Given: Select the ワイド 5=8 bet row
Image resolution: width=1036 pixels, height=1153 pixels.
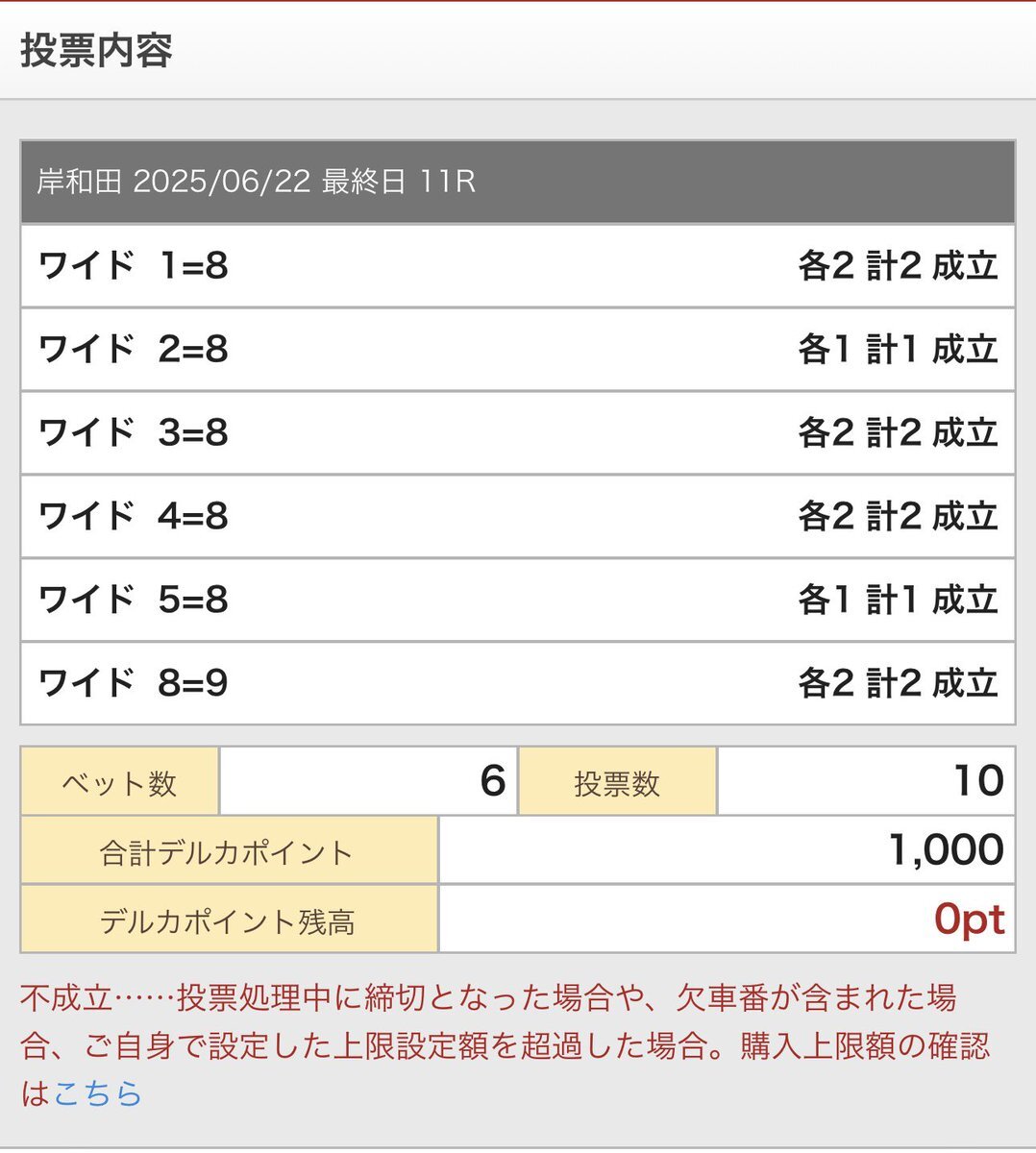Looking at the screenshot, I should [518, 601].
